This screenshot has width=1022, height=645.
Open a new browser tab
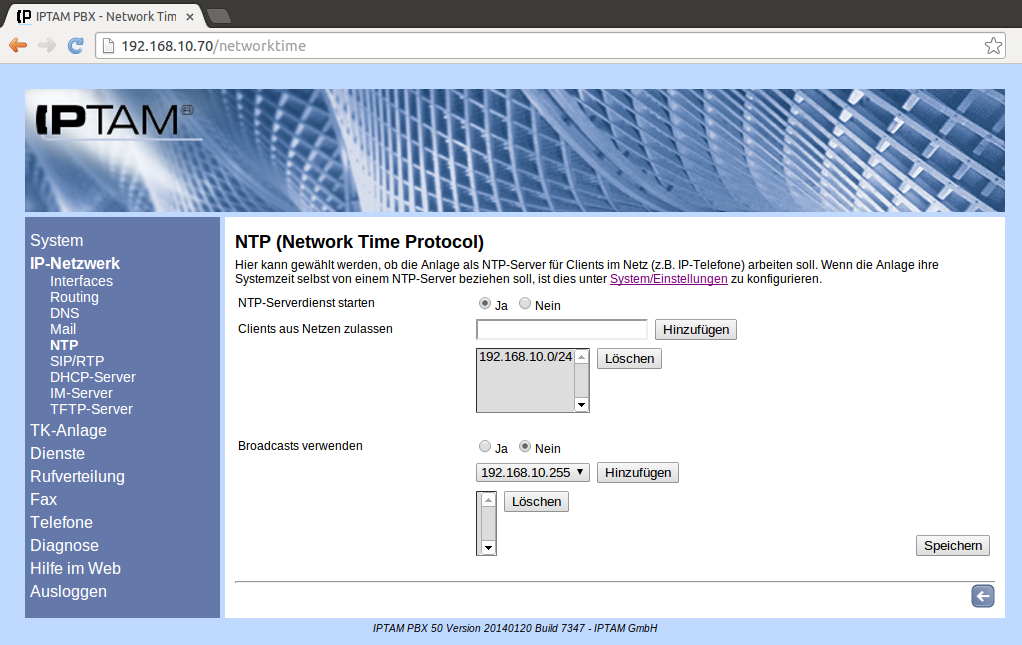tap(218, 16)
